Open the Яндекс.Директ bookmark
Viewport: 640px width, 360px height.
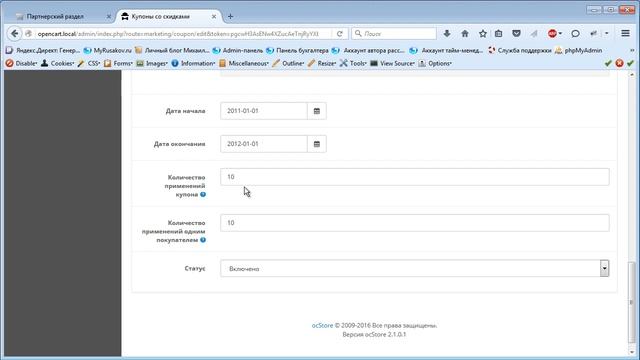click(x=43, y=50)
